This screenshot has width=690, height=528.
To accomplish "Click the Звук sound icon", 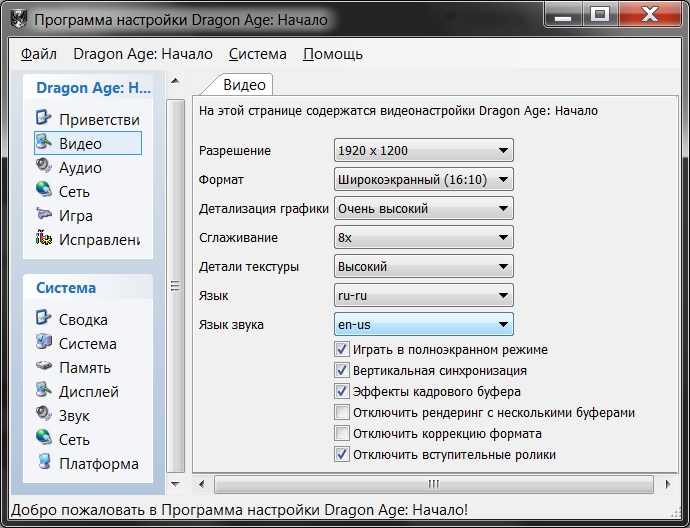I will (44, 414).
